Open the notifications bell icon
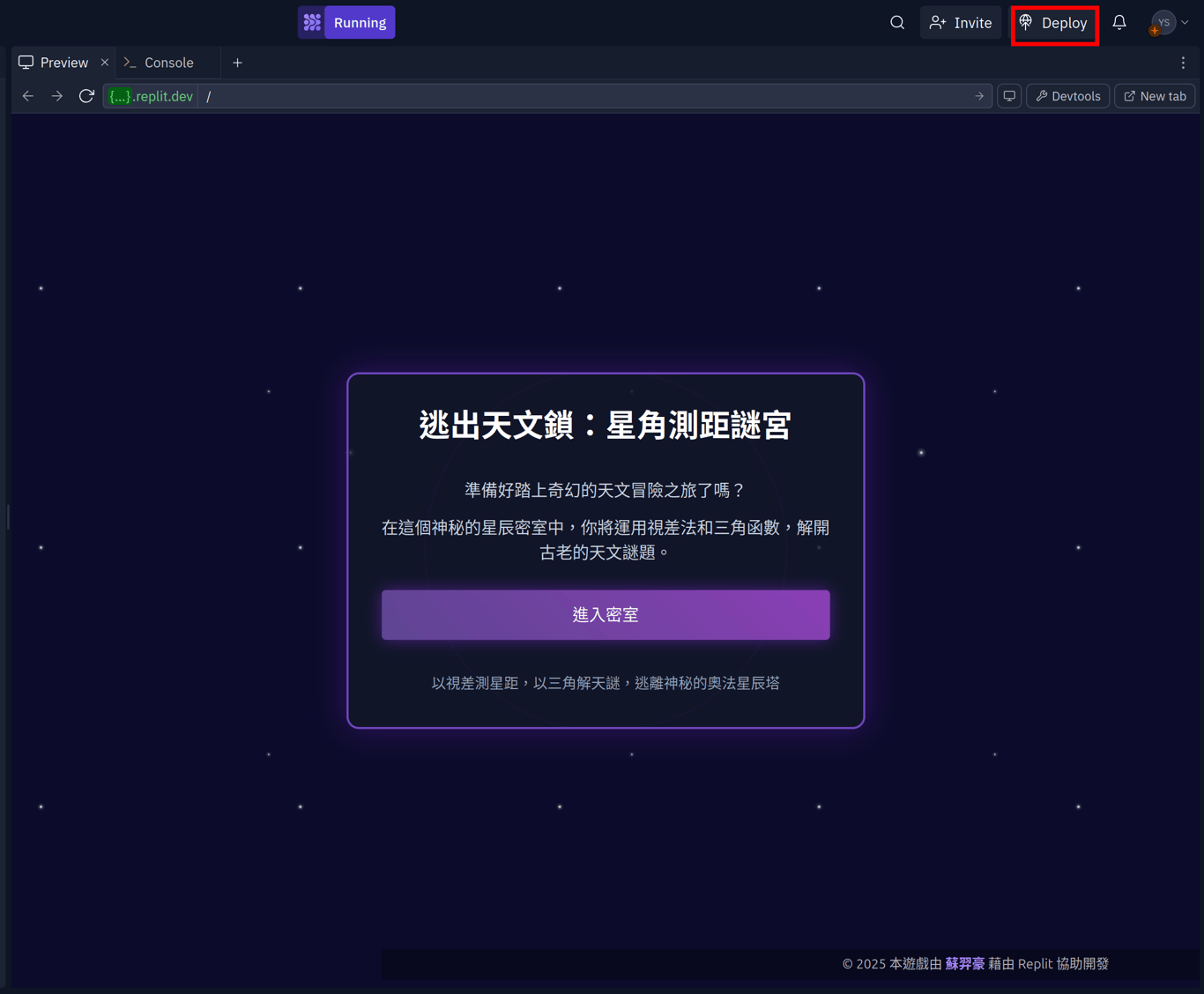The height and width of the screenshot is (994, 1204). click(x=1119, y=23)
